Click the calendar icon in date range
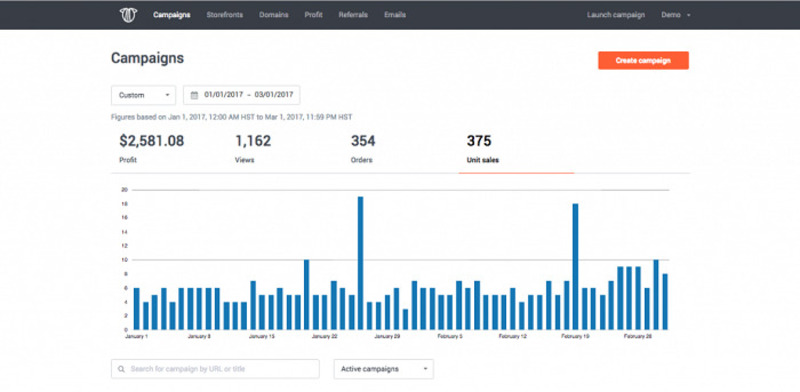Screen dimensions: 800x392 (x=194, y=95)
